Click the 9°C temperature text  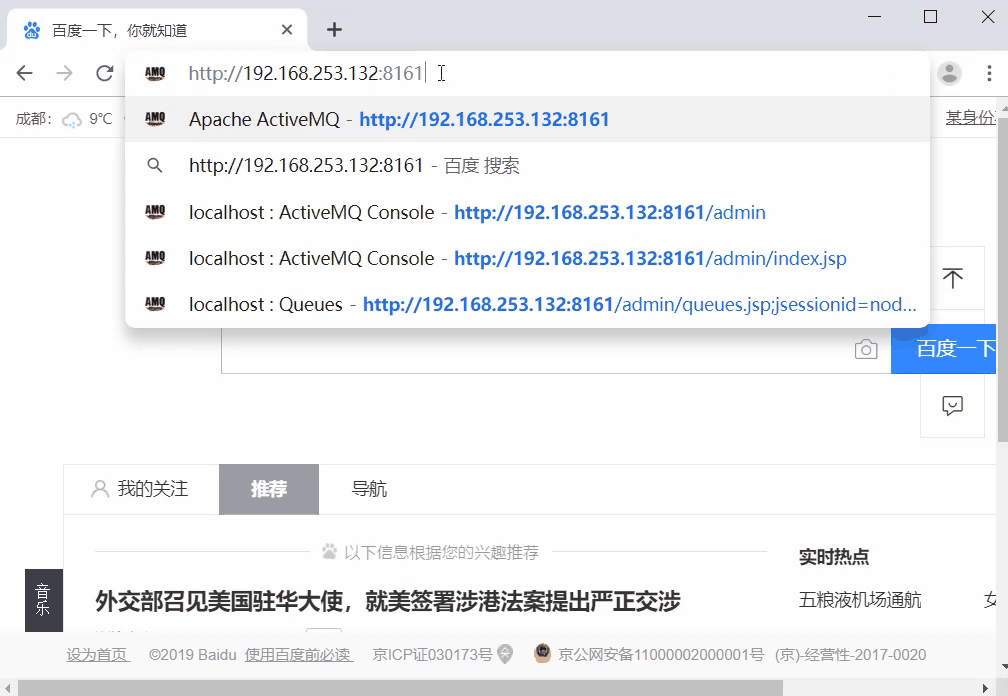pos(100,119)
